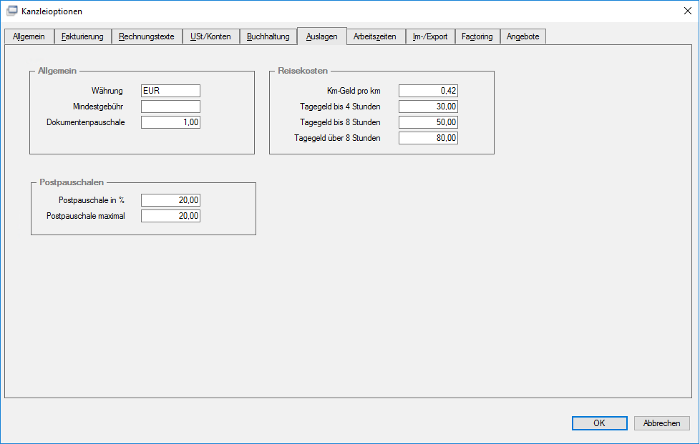The width and height of the screenshot is (700, 444).
Task: Switch to the Arbeitszeiten tab
Action: click(375, 37)
